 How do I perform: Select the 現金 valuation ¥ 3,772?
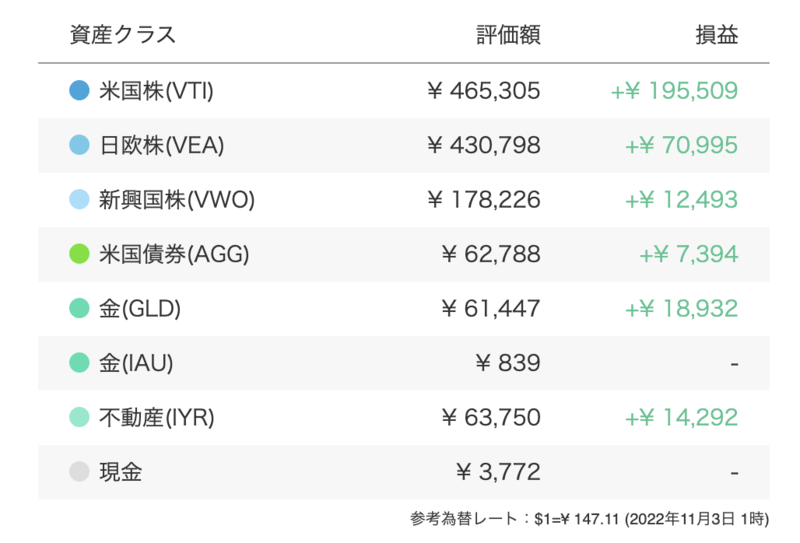coord(498,472)
